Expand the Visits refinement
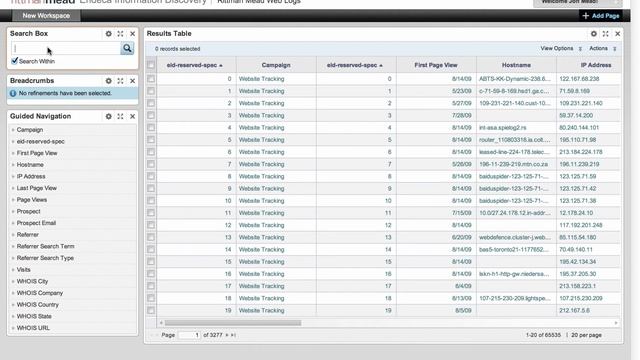The height and width of the screenshot is (360, 640). [x=23, y=270]
